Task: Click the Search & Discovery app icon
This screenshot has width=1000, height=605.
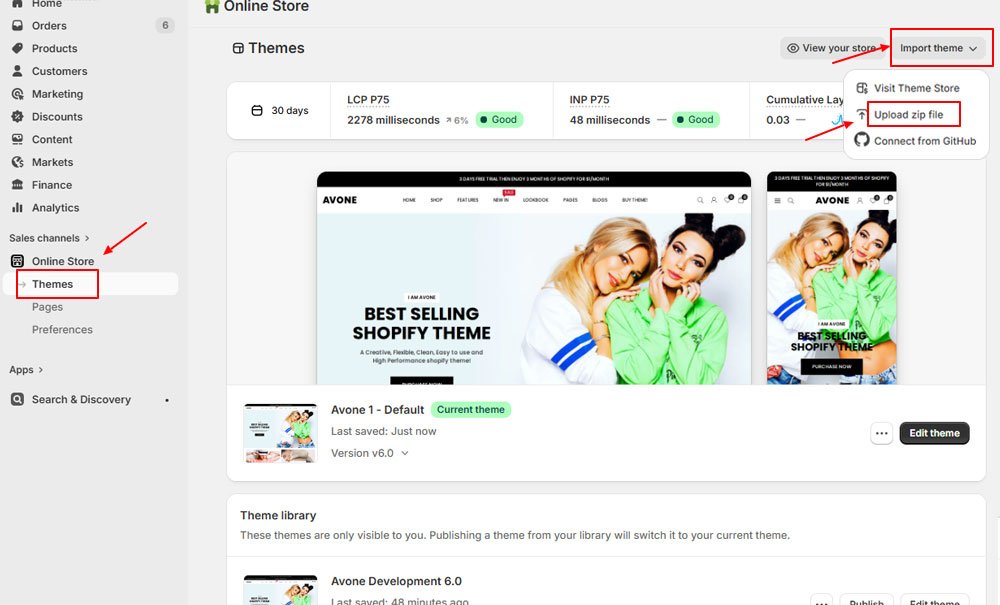Action: 17,399
